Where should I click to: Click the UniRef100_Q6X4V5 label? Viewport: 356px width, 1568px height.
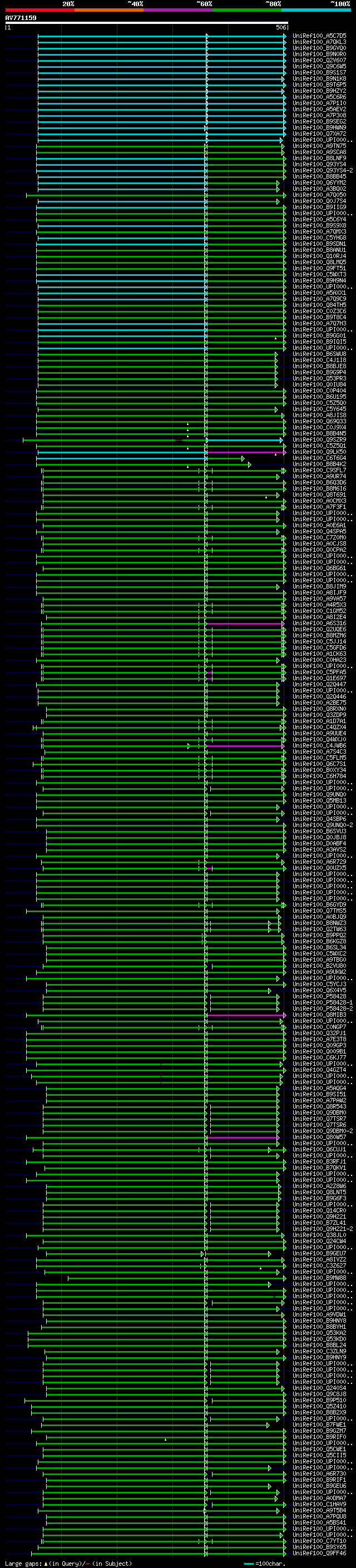319,990
